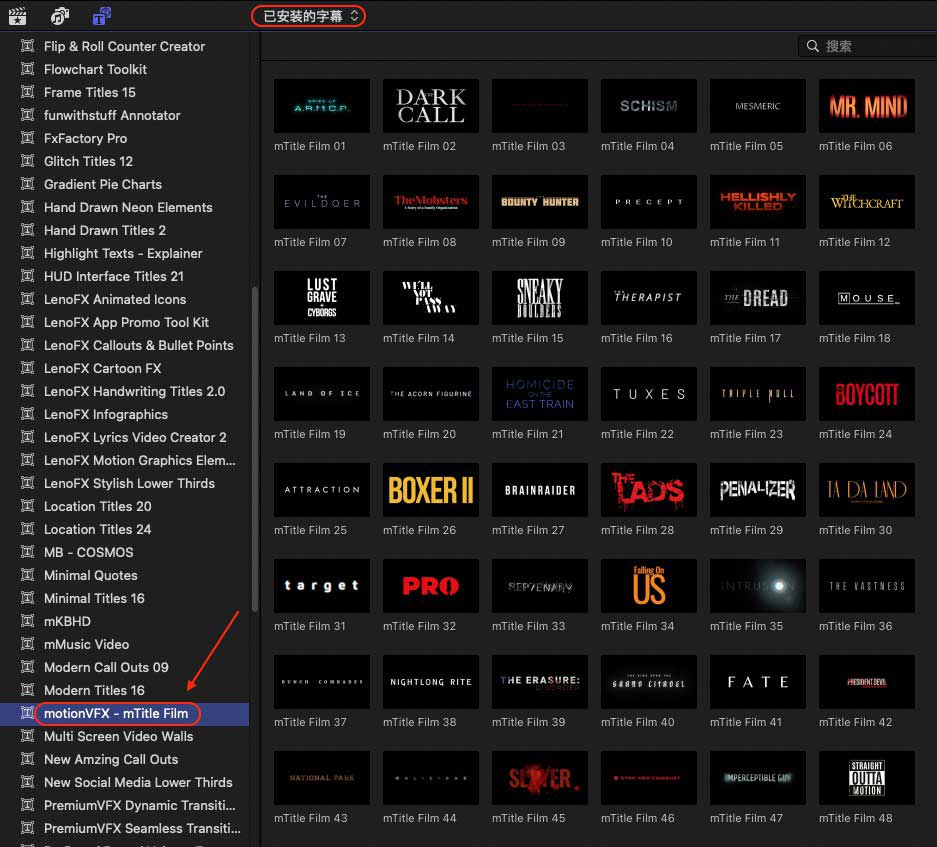Pick the mTitle Film 26 Boxer II thumbnail

click(431, 490)
